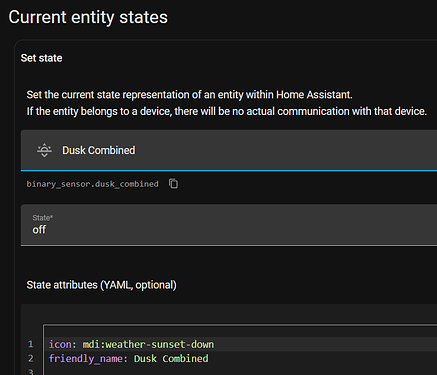This screenshot has height=375, width=437.
Task: Click the State attributes (YAML, optional) label
Action: coord(101,285)
